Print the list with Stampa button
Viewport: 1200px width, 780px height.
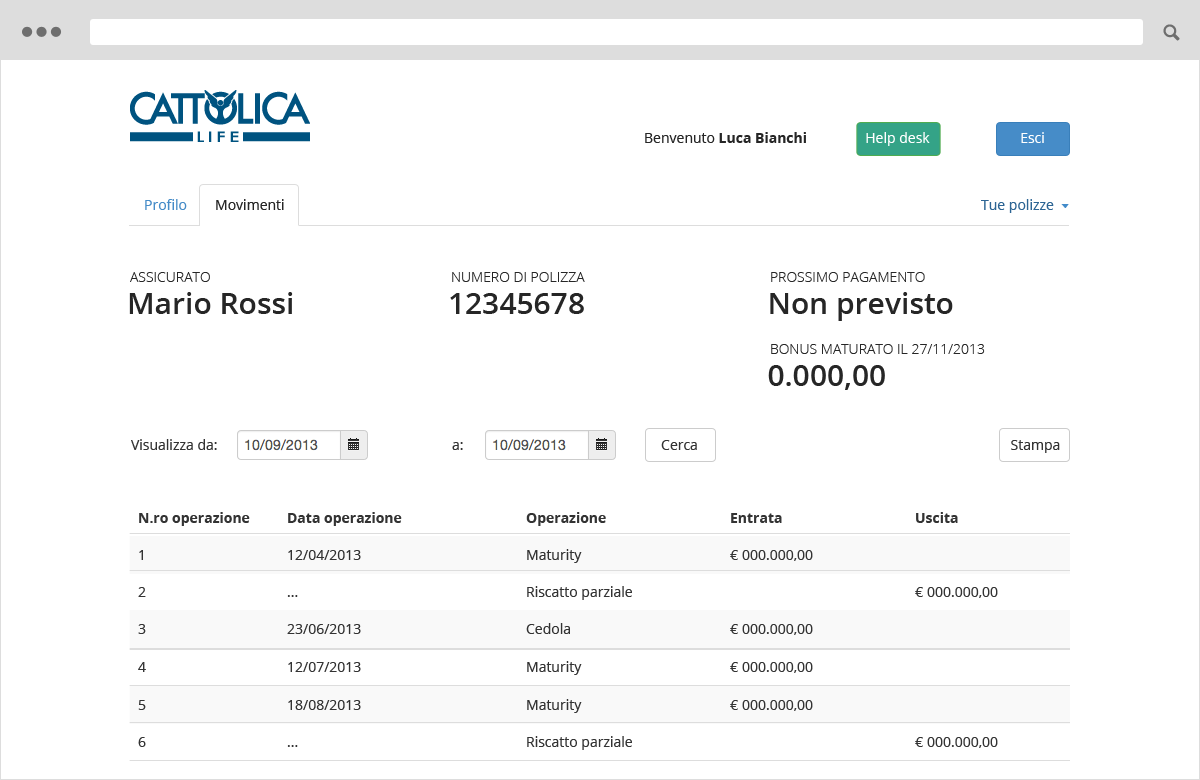1034,445
